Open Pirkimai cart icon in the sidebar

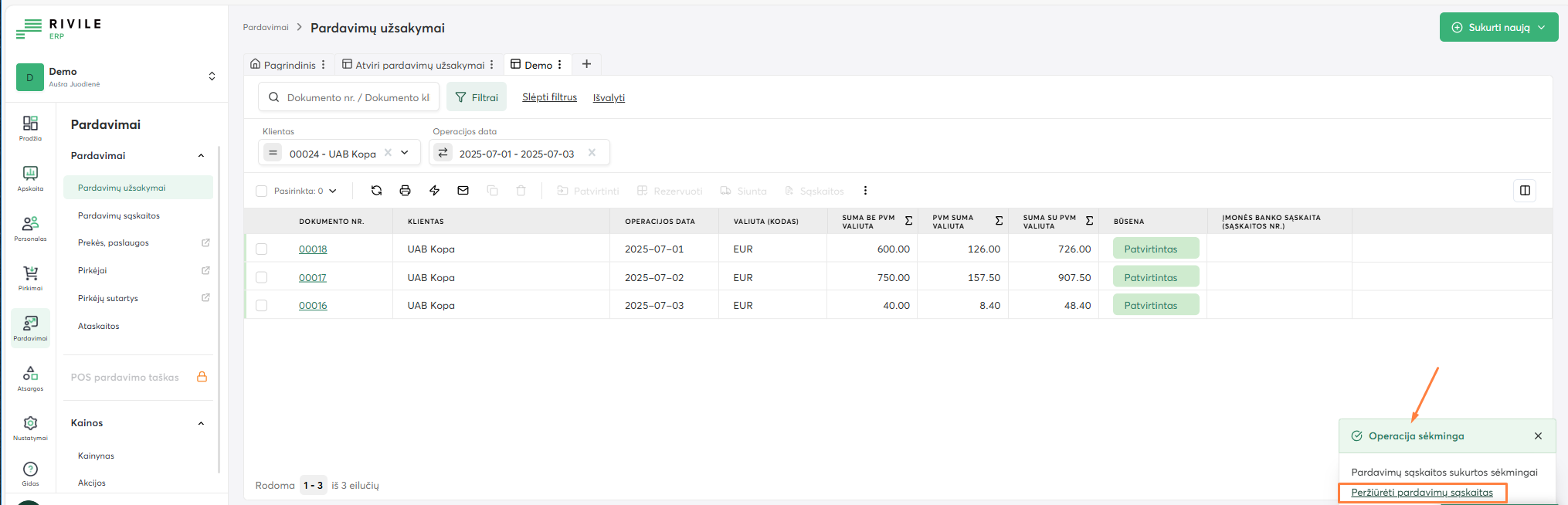point(30,277)
